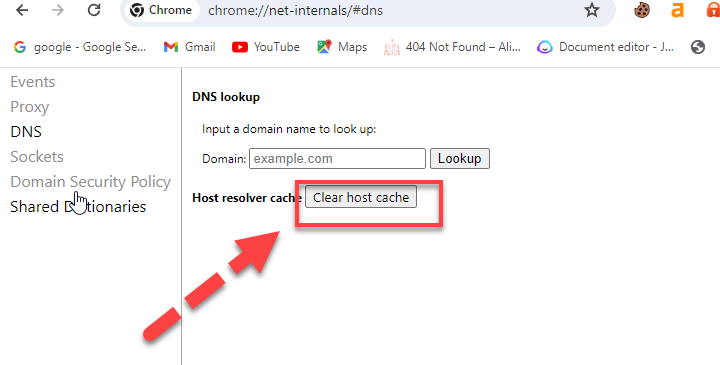Click the Domain input field
This screenshot has width=720, height=365.
(x=338, y=158)
